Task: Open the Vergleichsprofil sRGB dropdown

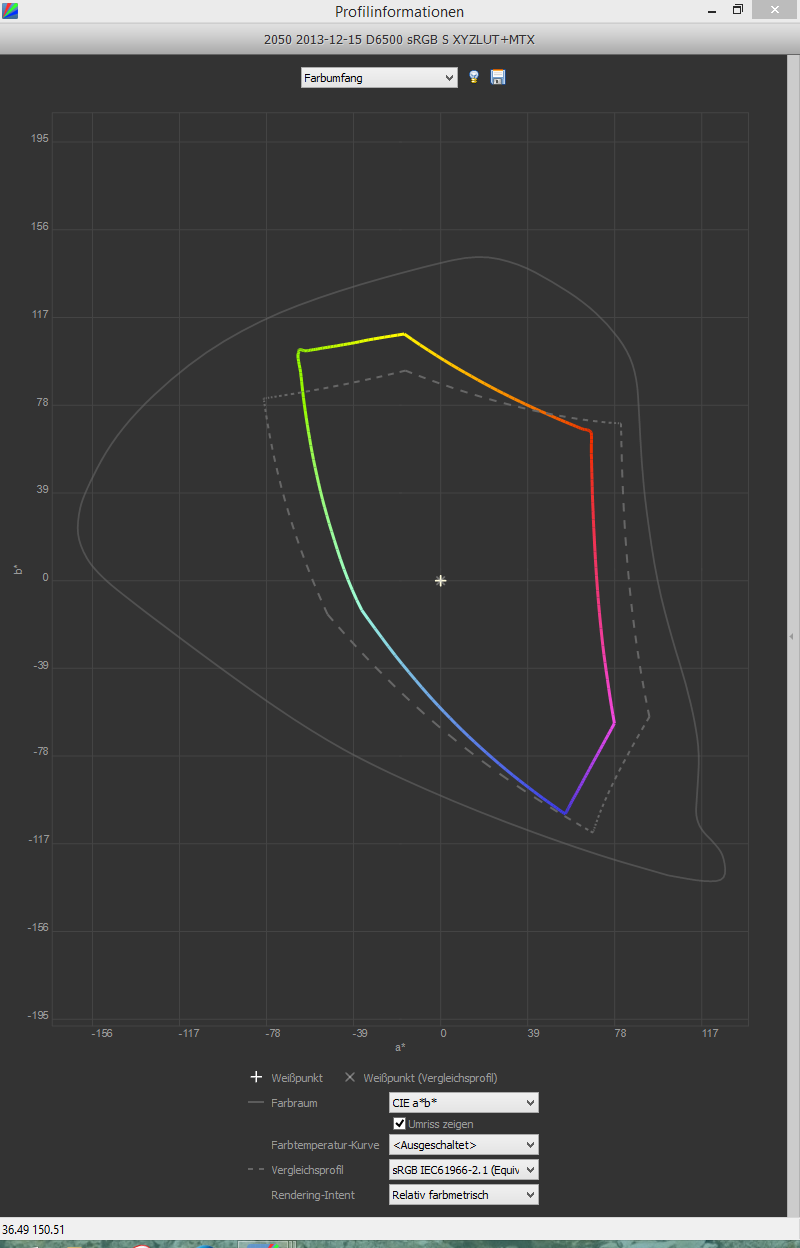Action: (463, 1169)
